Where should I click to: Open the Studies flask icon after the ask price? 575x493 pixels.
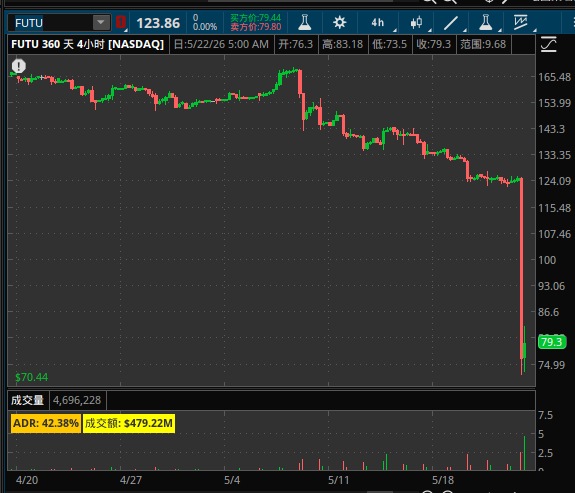[x=305, y=22]
